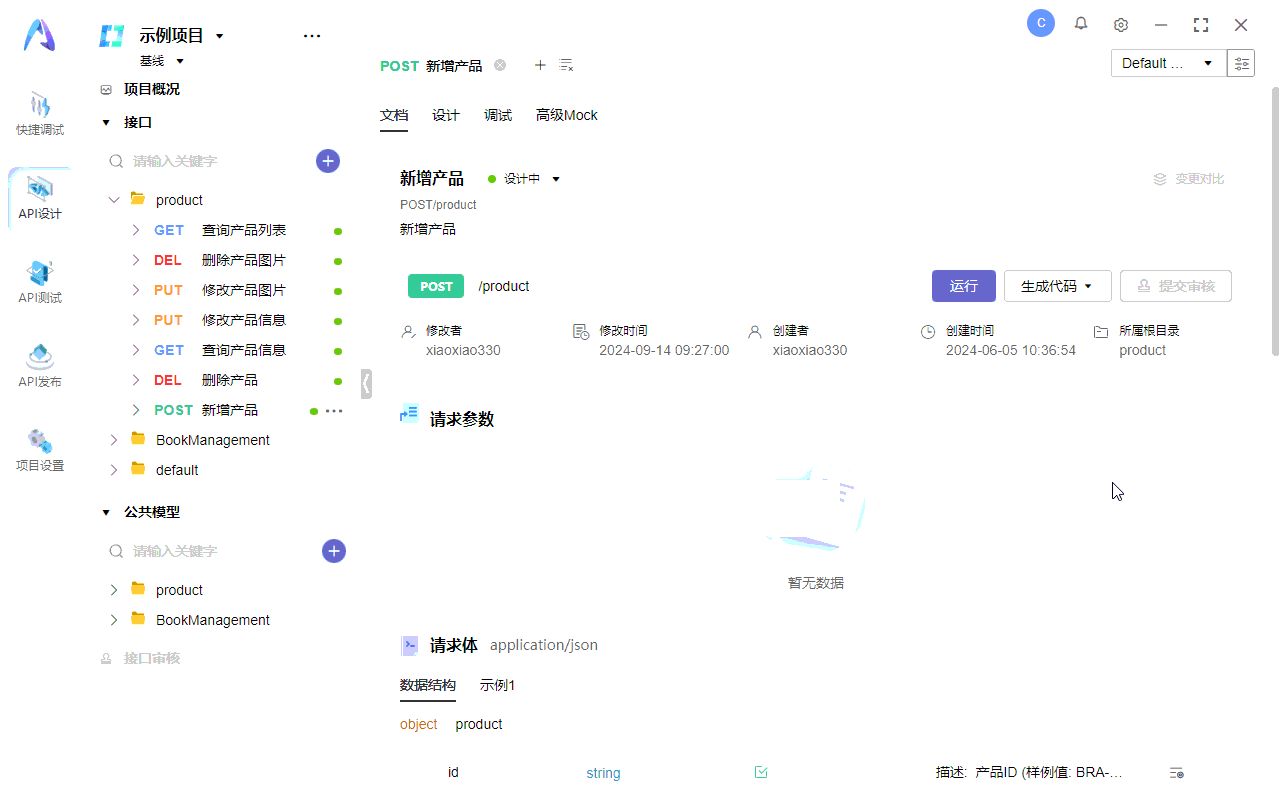Image resolution: width=1279 pixels, height=796 pixels.
Task: Expand GET 查询产品列表 chevron
Action: click(x=136, y=230)
